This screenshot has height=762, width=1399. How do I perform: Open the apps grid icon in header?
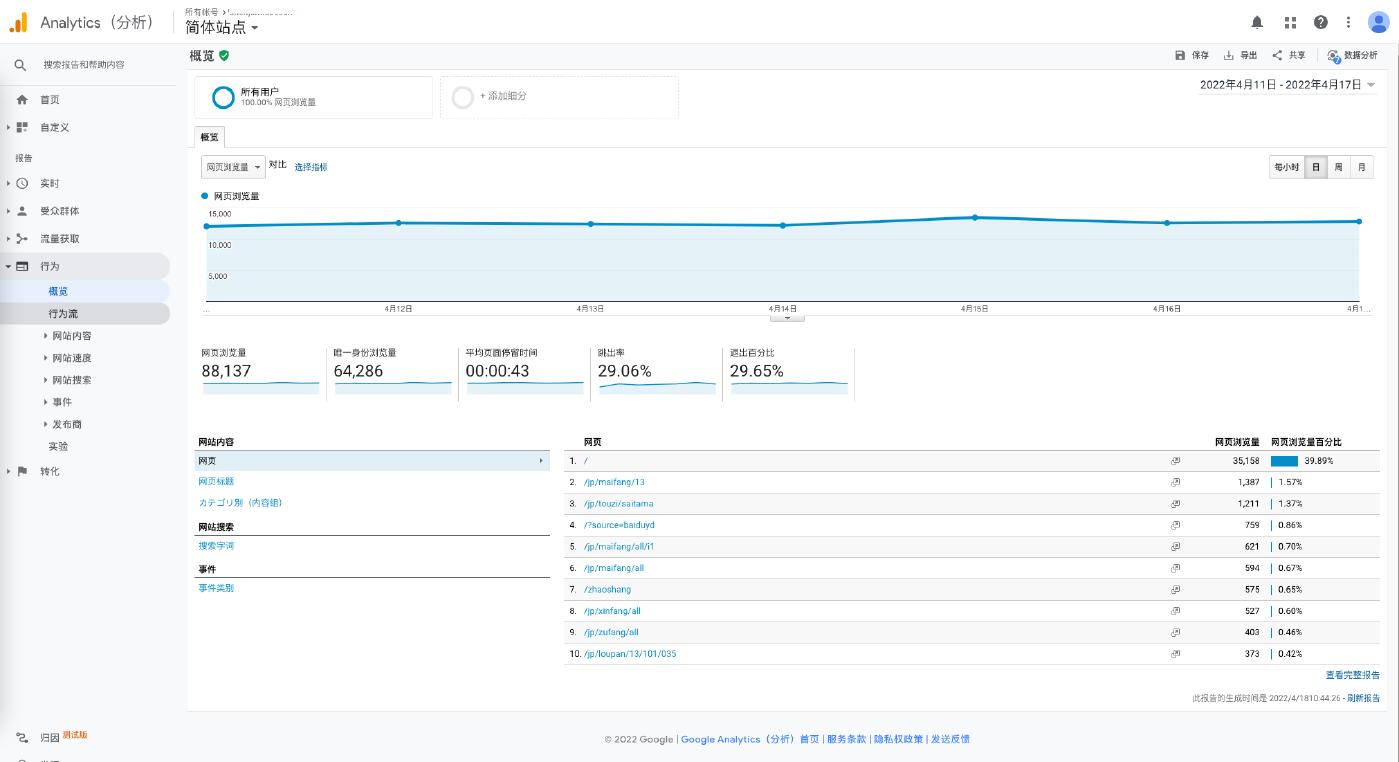[x=1290, y=22]
